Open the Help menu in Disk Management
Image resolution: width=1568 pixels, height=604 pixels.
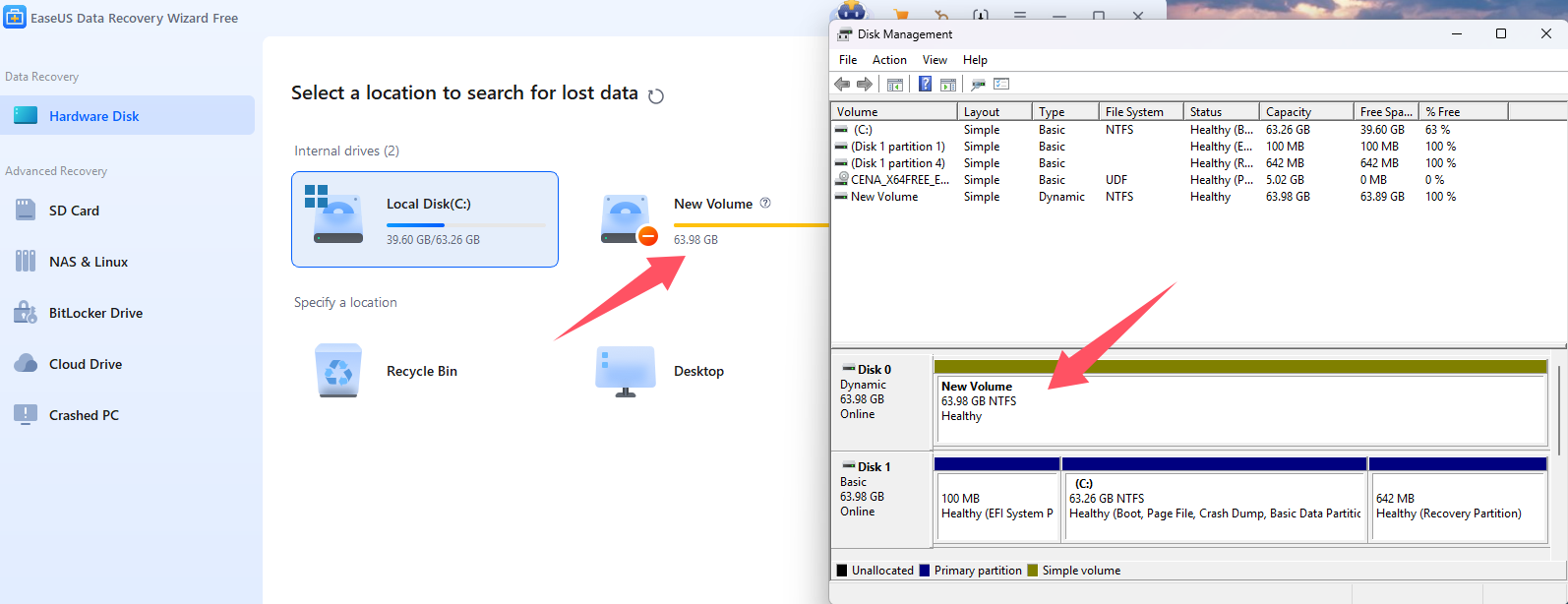975,60
